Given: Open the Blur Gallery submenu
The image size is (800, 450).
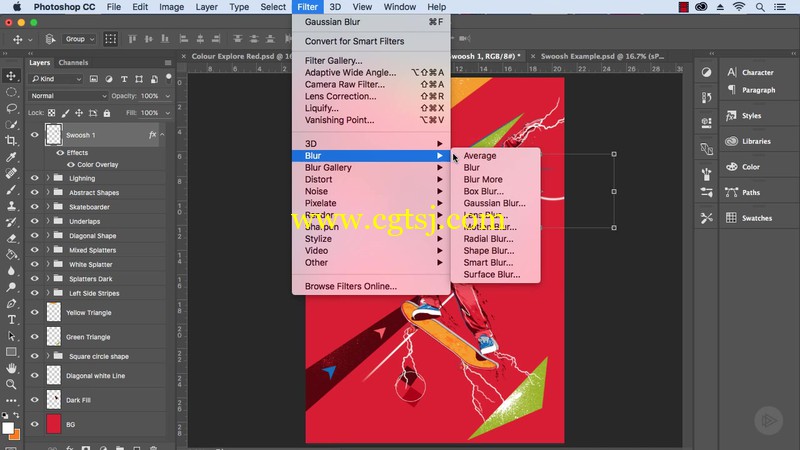Looking at the screenshot, I should [x=371, y=167].
